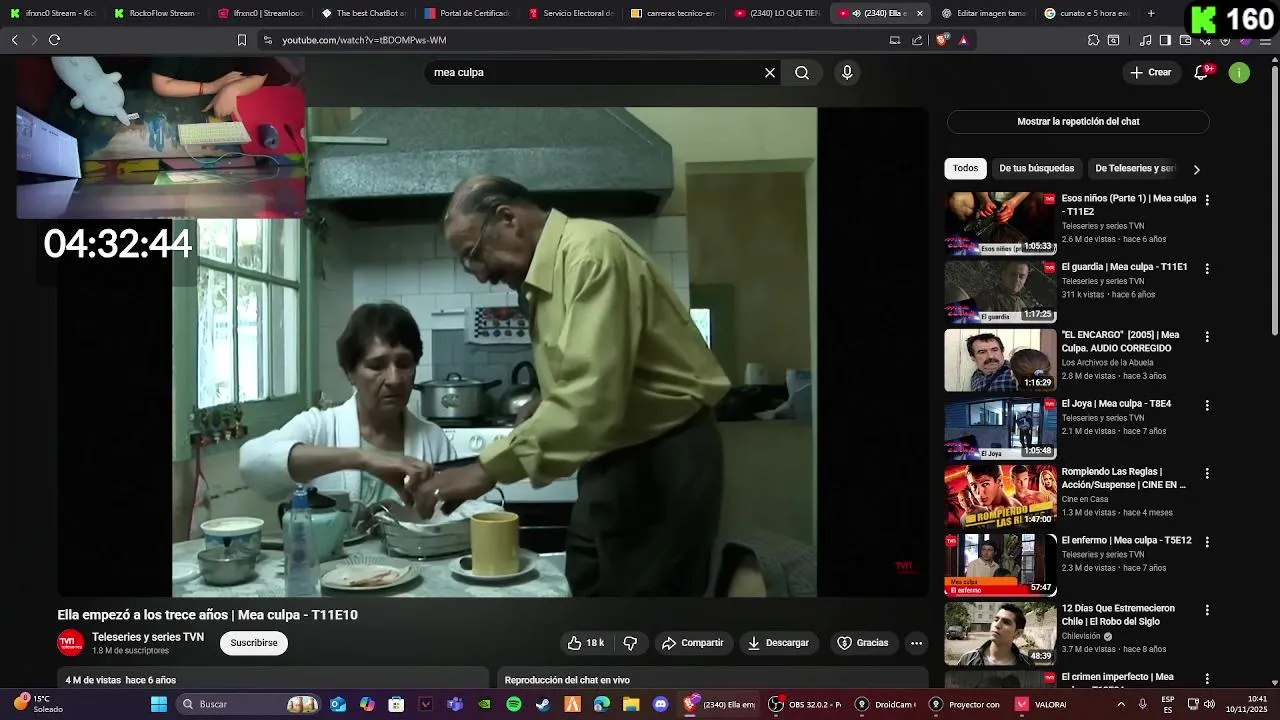Click the browser address bar URL
Viewport: 1280px width, 720px height.
click(x=364, y=40)
